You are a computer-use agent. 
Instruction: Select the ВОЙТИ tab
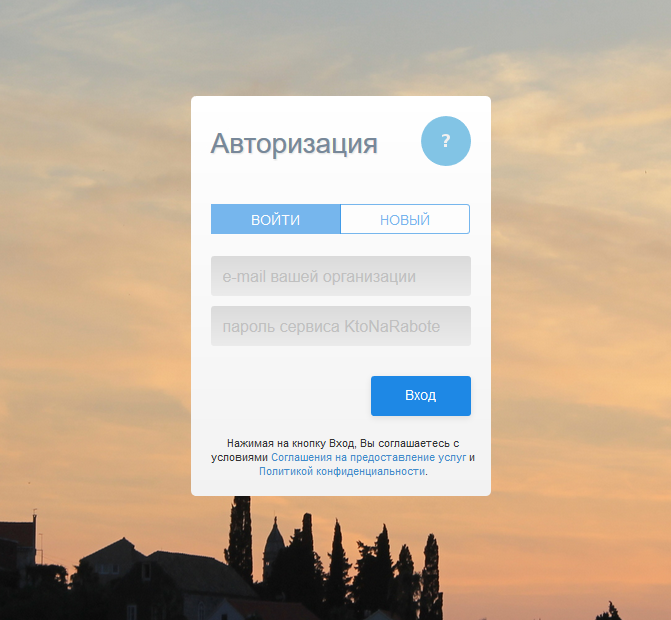(276, 219)
